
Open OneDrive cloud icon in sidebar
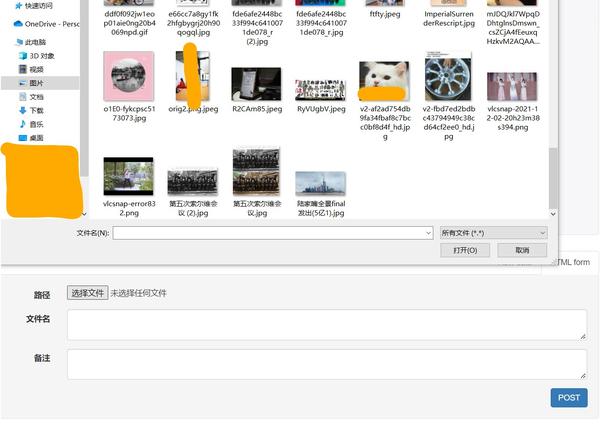point(18,24)
